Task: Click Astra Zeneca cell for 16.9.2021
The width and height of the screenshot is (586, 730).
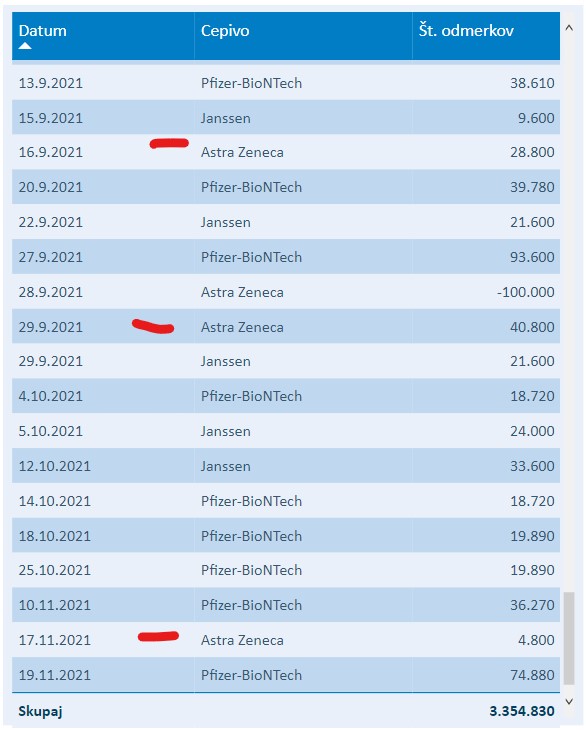Action: [x=242, y=152]
